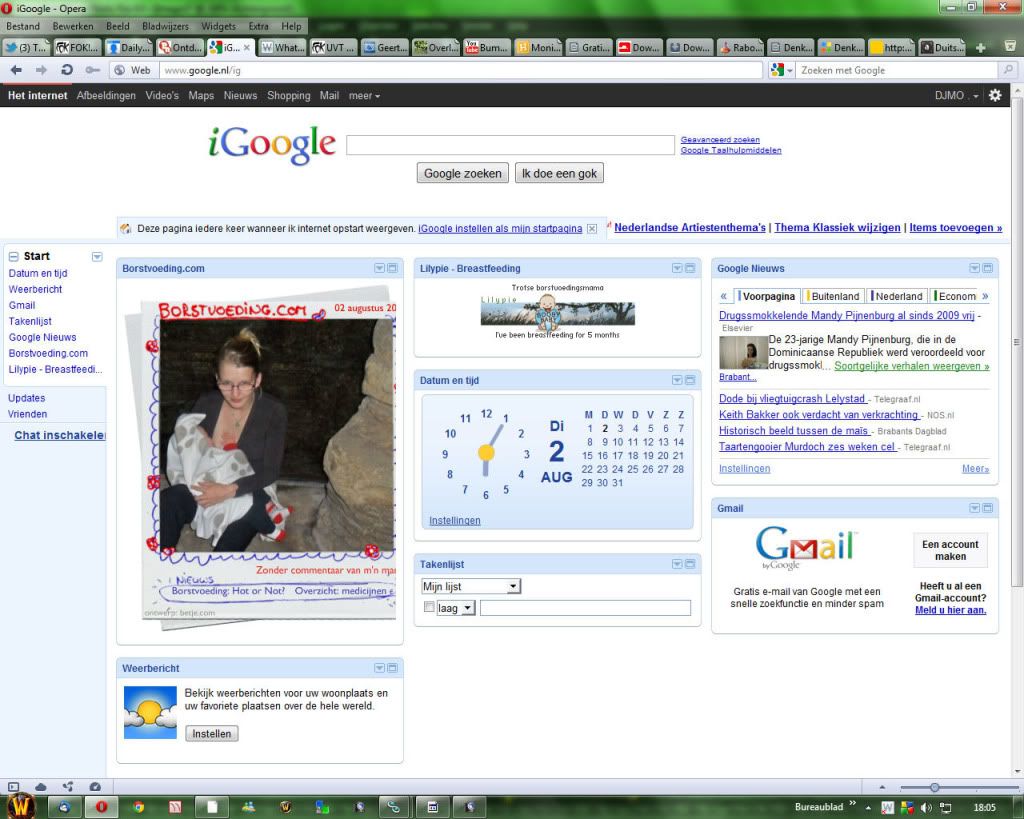This screenshot has width=1024, height=819.
Task: Click Instellen in Weerbericht gadget
Action: click(x=212, y=733)
